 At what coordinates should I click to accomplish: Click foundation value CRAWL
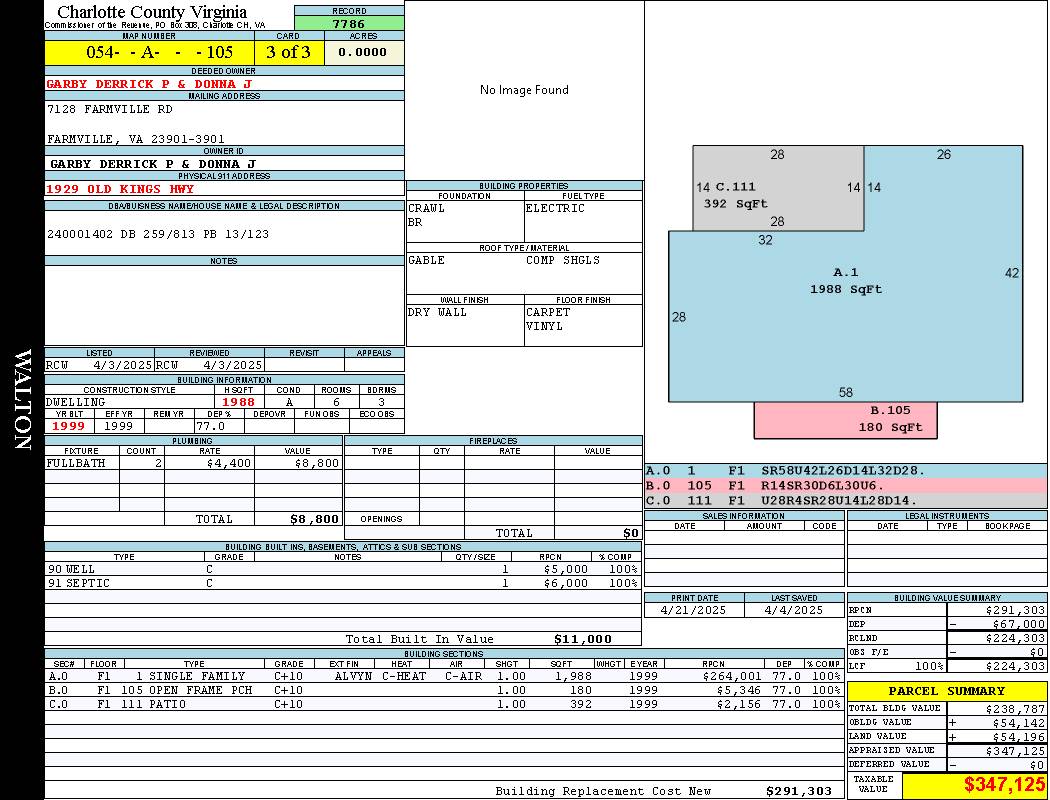coord(427,208)
